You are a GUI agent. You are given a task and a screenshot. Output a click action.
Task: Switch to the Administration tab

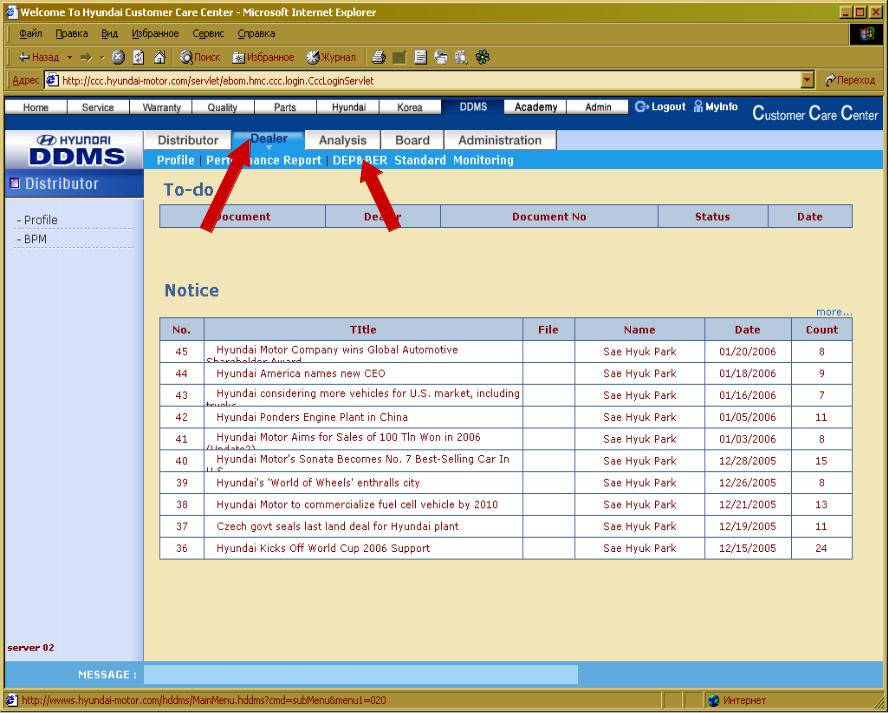pyautogui.click(x=500, y=140)
